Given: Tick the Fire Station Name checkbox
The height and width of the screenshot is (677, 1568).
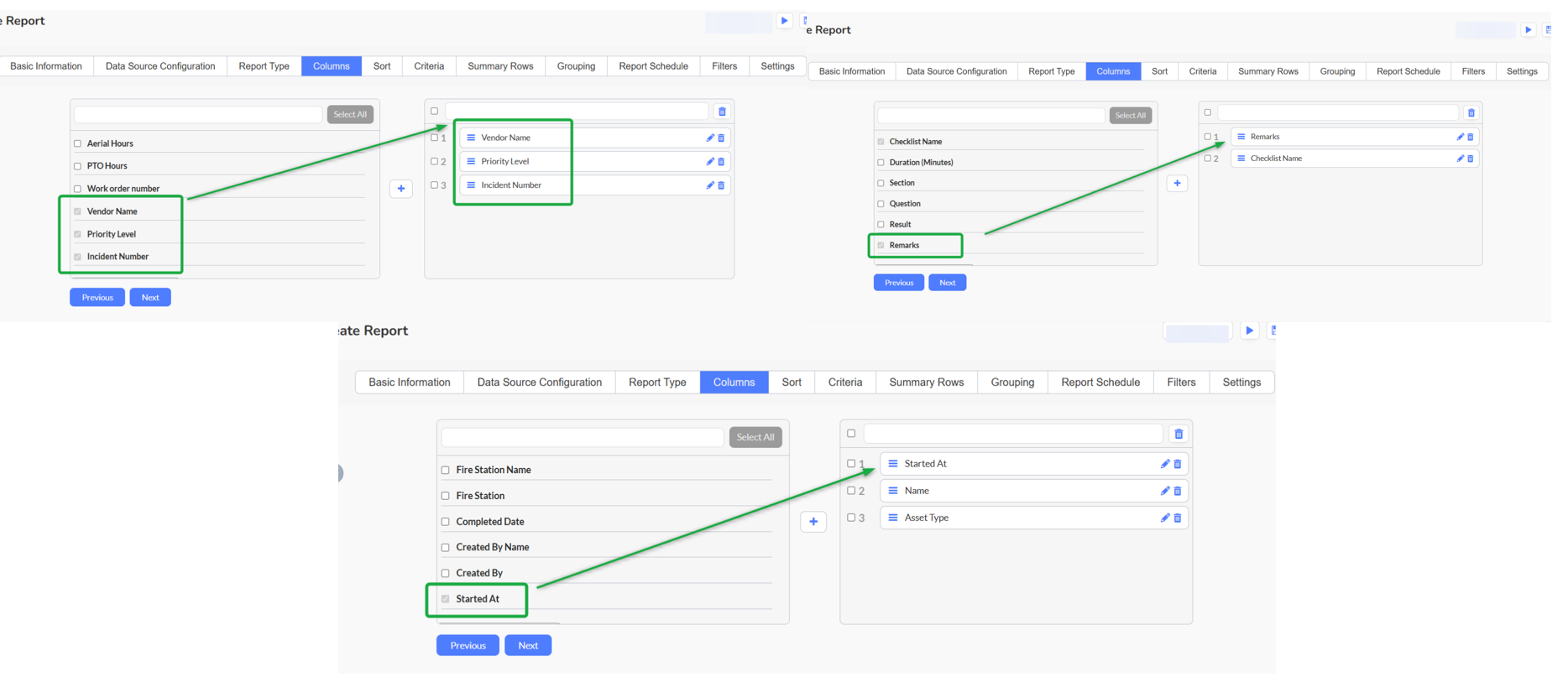Looking at the screenshot, I should [x=446, y=471].
